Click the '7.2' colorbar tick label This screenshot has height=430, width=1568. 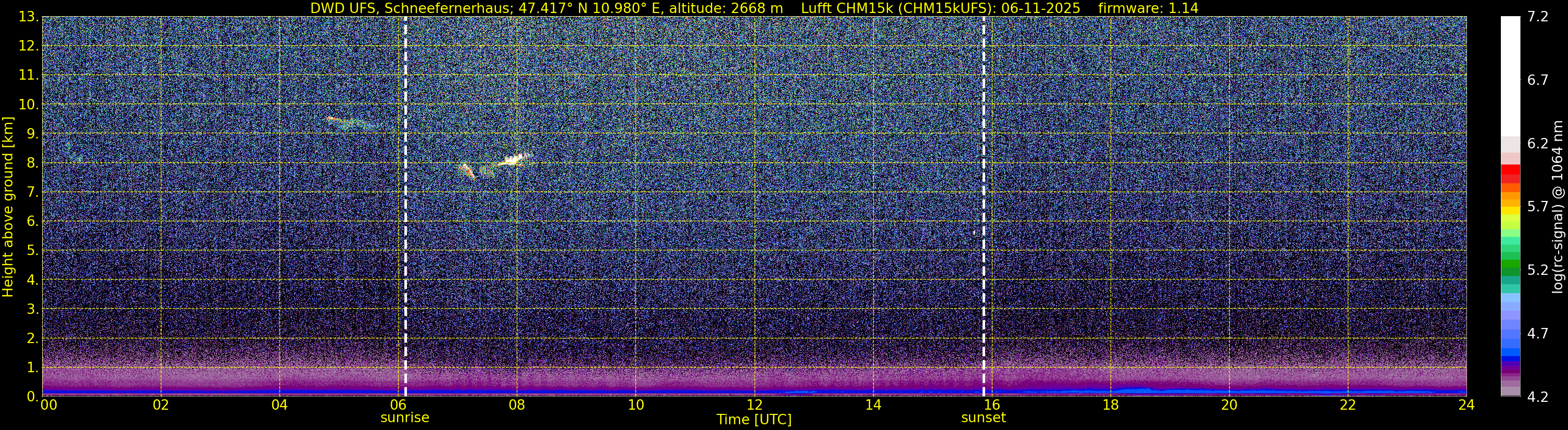[1538, 17]
